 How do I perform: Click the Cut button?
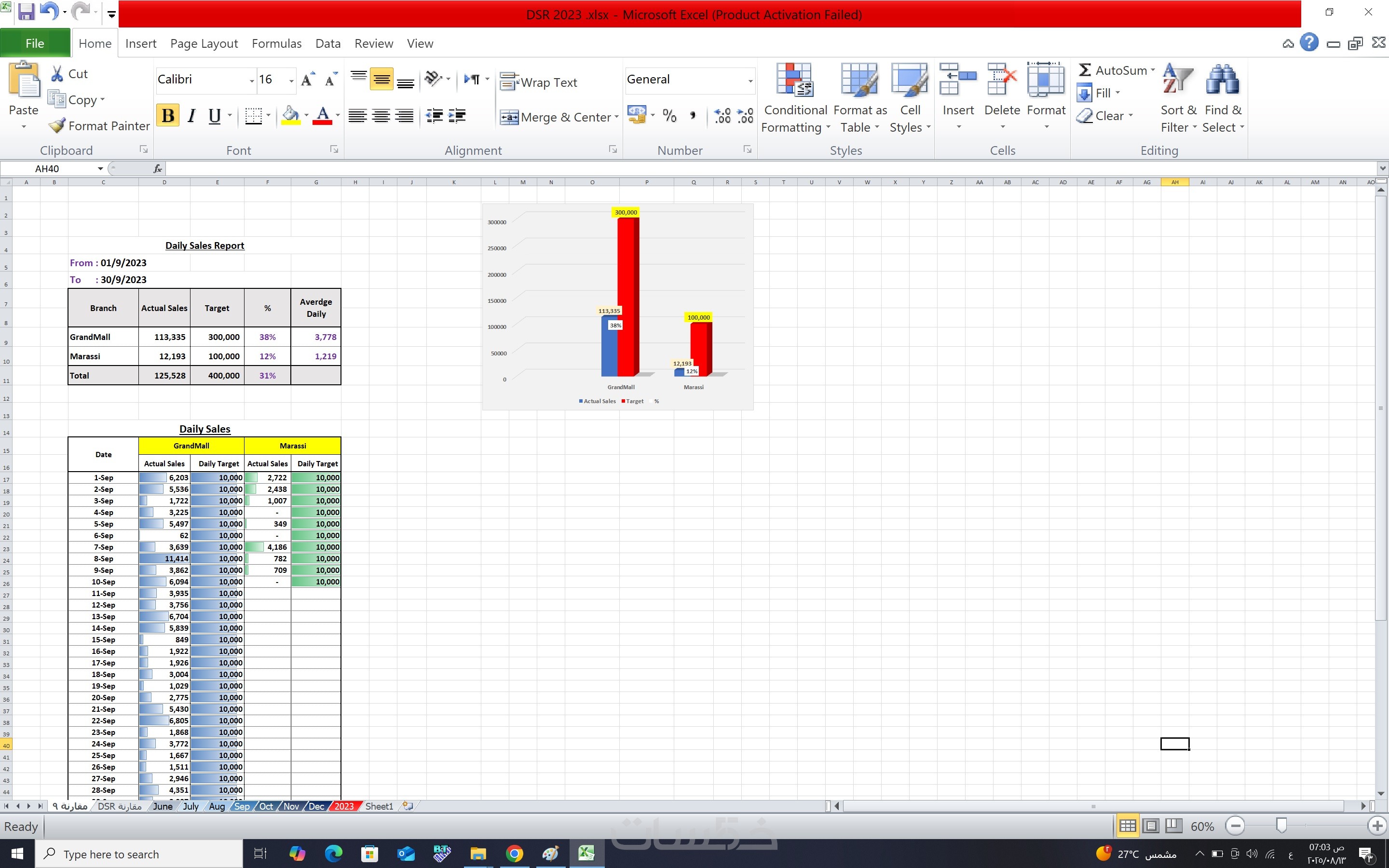click(69, 73)
